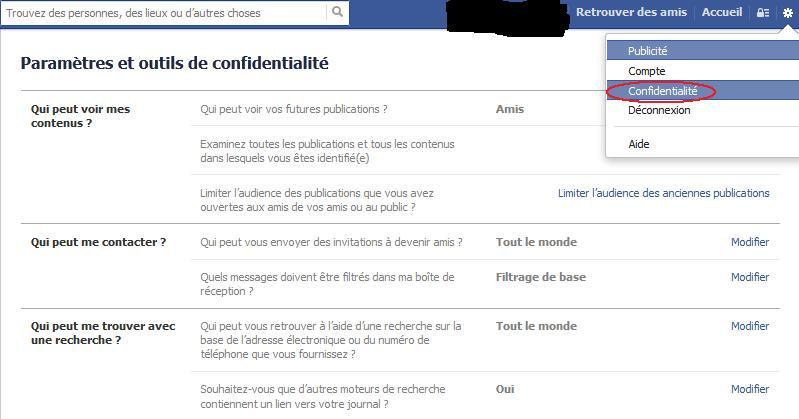Image resolution: width=799 pixels, height=419 pixels.
Task: Modify the search engine link setting
Action: pyautogui.click(x=750, y=389)
